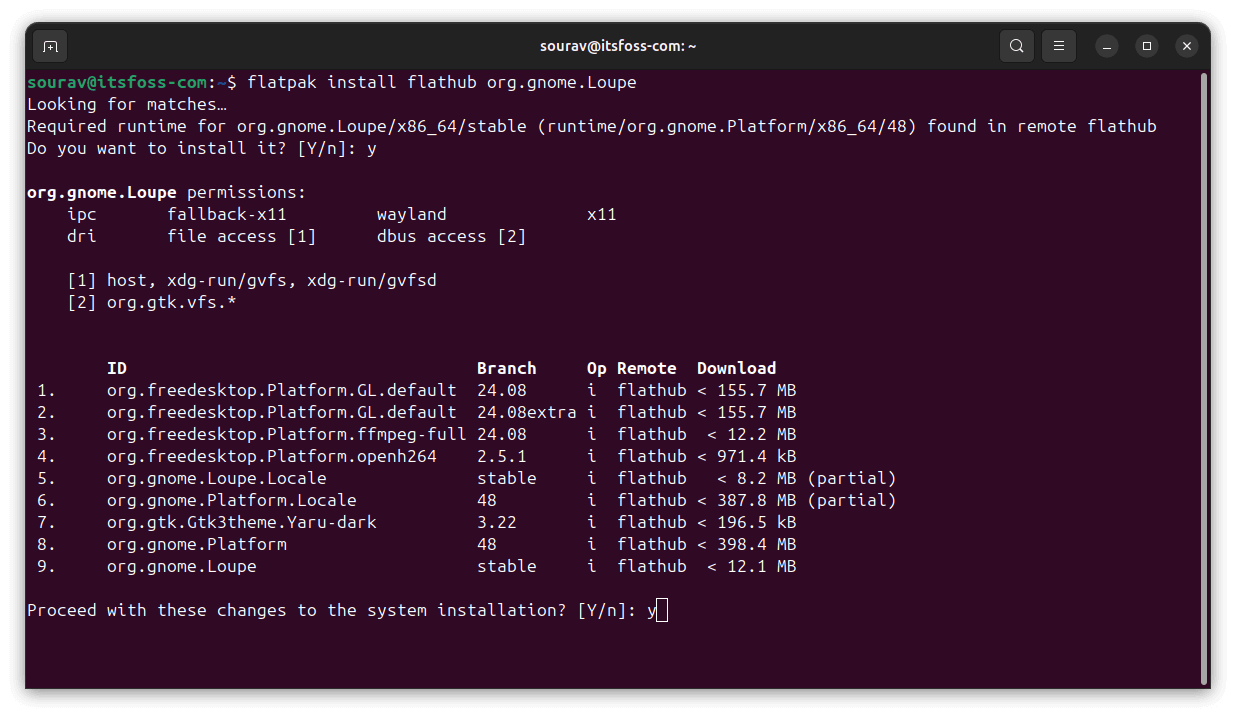Click the cursor block after proceed prompt

(662, 610)
